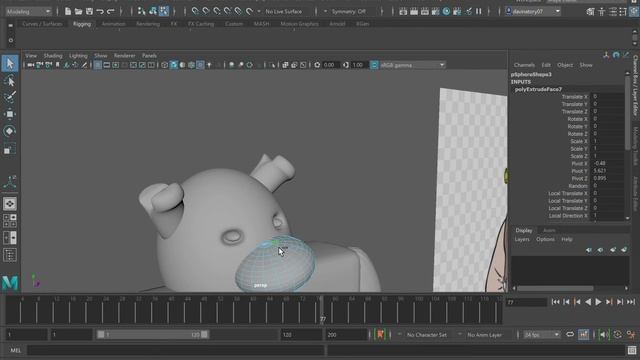Toggle wireframe display in viewport toolbar
This screenshot has height=360, width=640.
coord(164,65)
